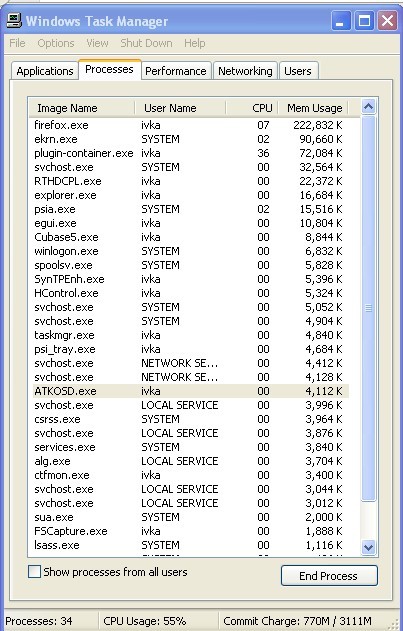Open the Help menu
The height and width of the screenshot is (631, 403).
tap(195, 43)
